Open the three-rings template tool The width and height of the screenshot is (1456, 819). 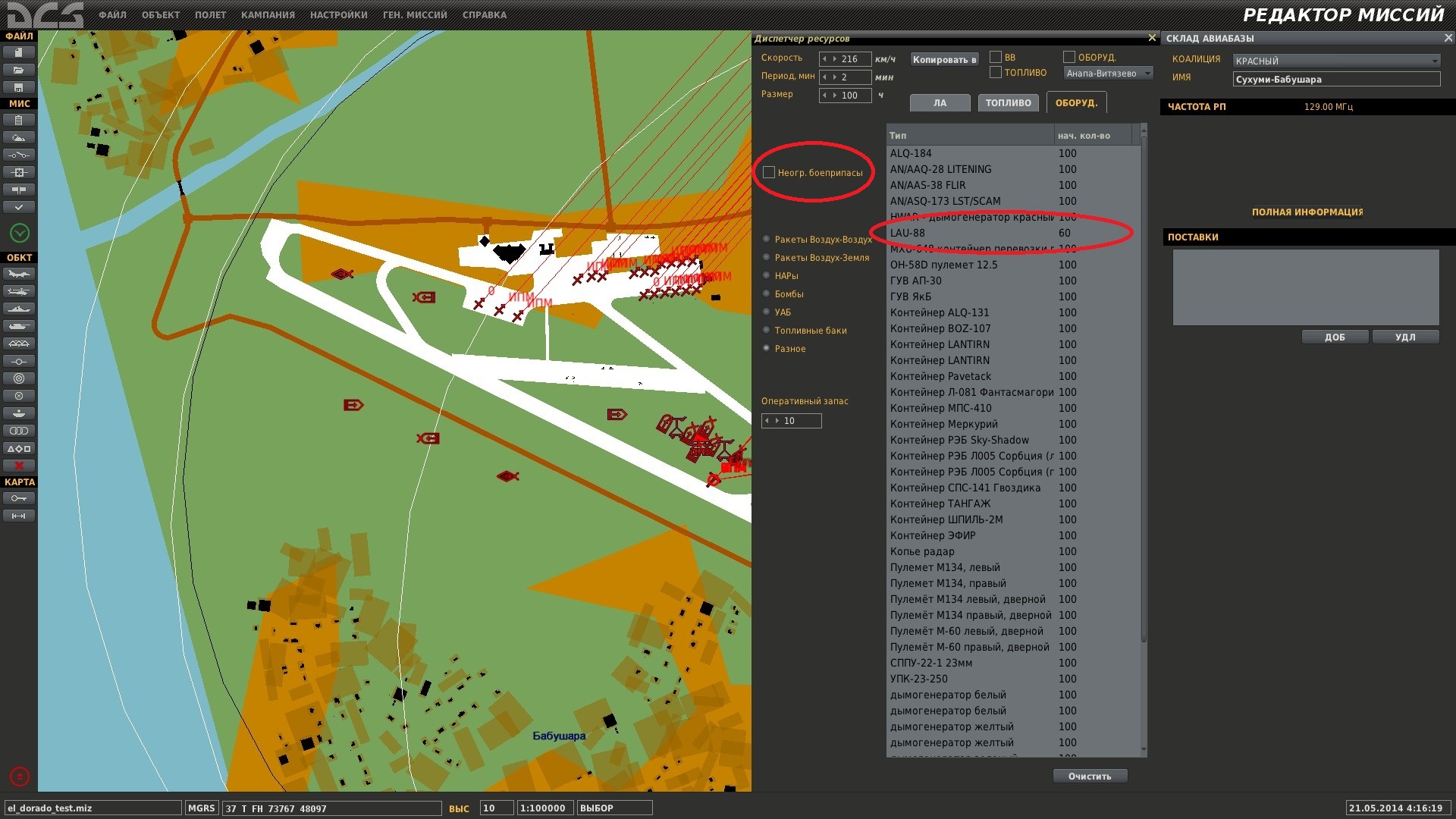coord(19,431)
